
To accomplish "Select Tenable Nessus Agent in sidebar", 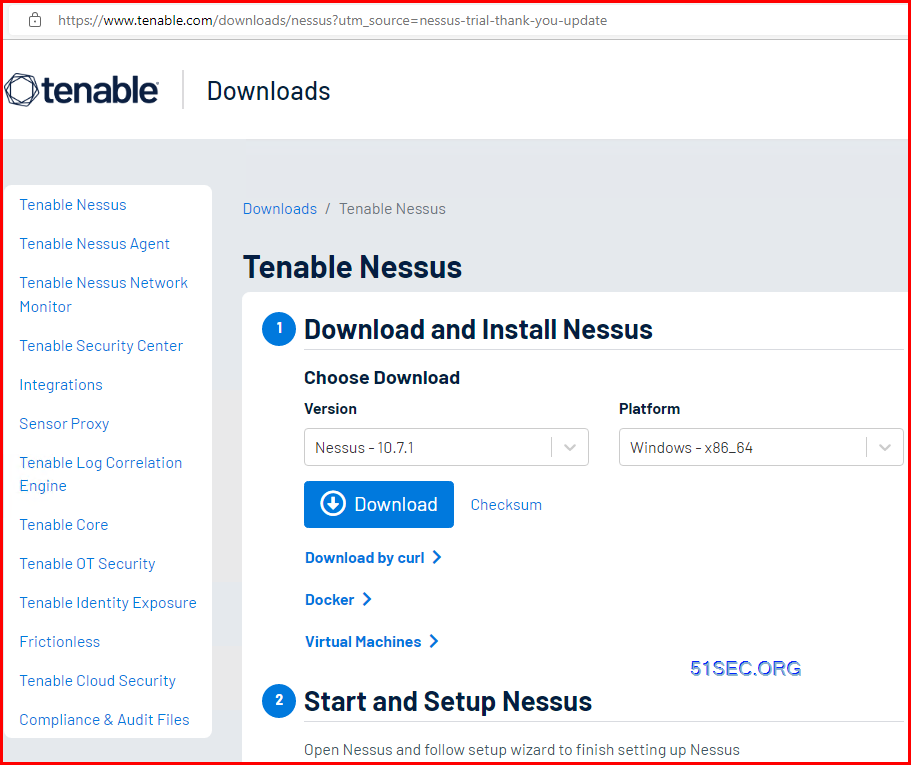I will tap(95, 243).
